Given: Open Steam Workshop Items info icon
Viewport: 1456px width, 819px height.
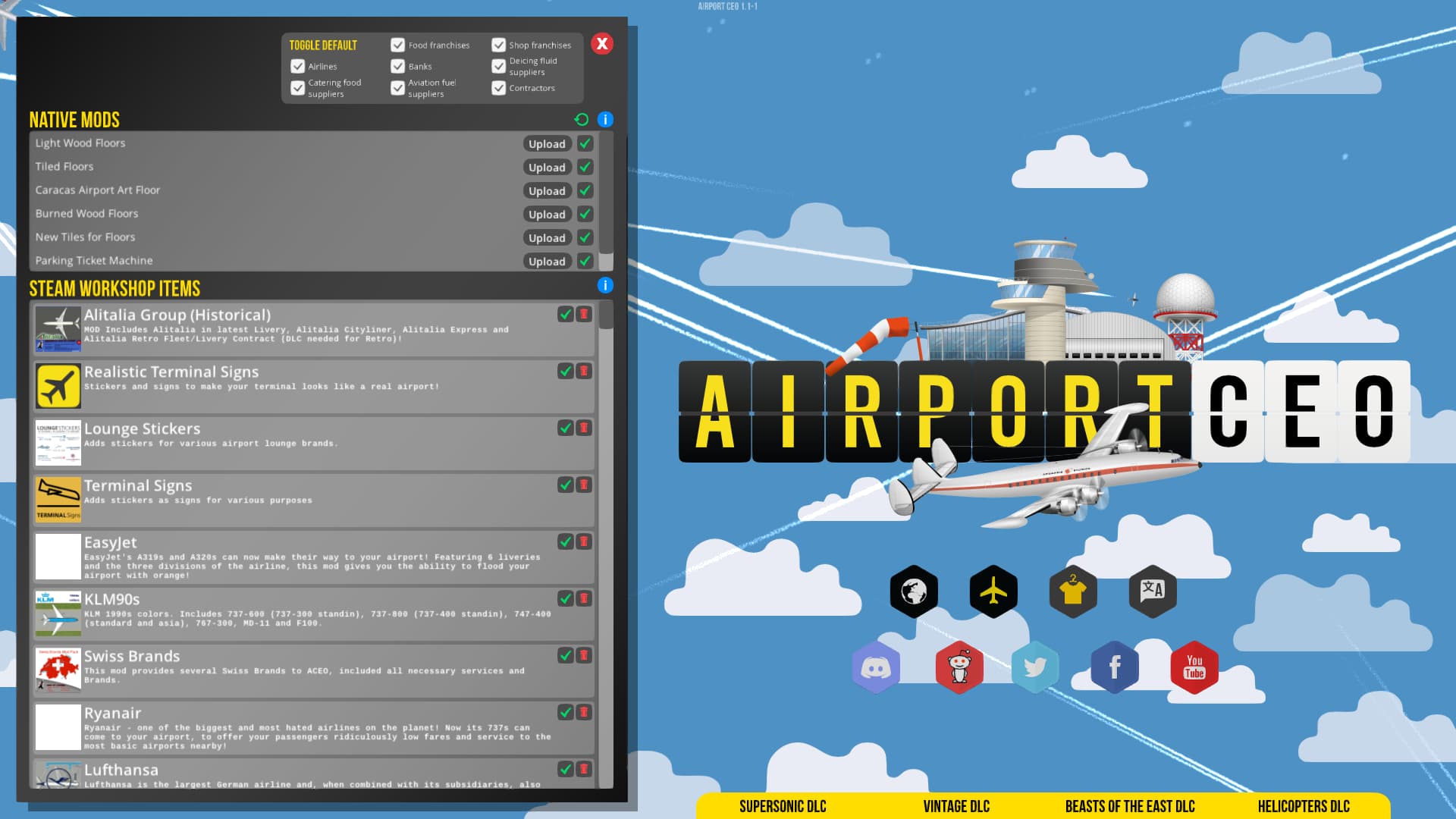Looking at the screenshot, I should click(605, 285).
